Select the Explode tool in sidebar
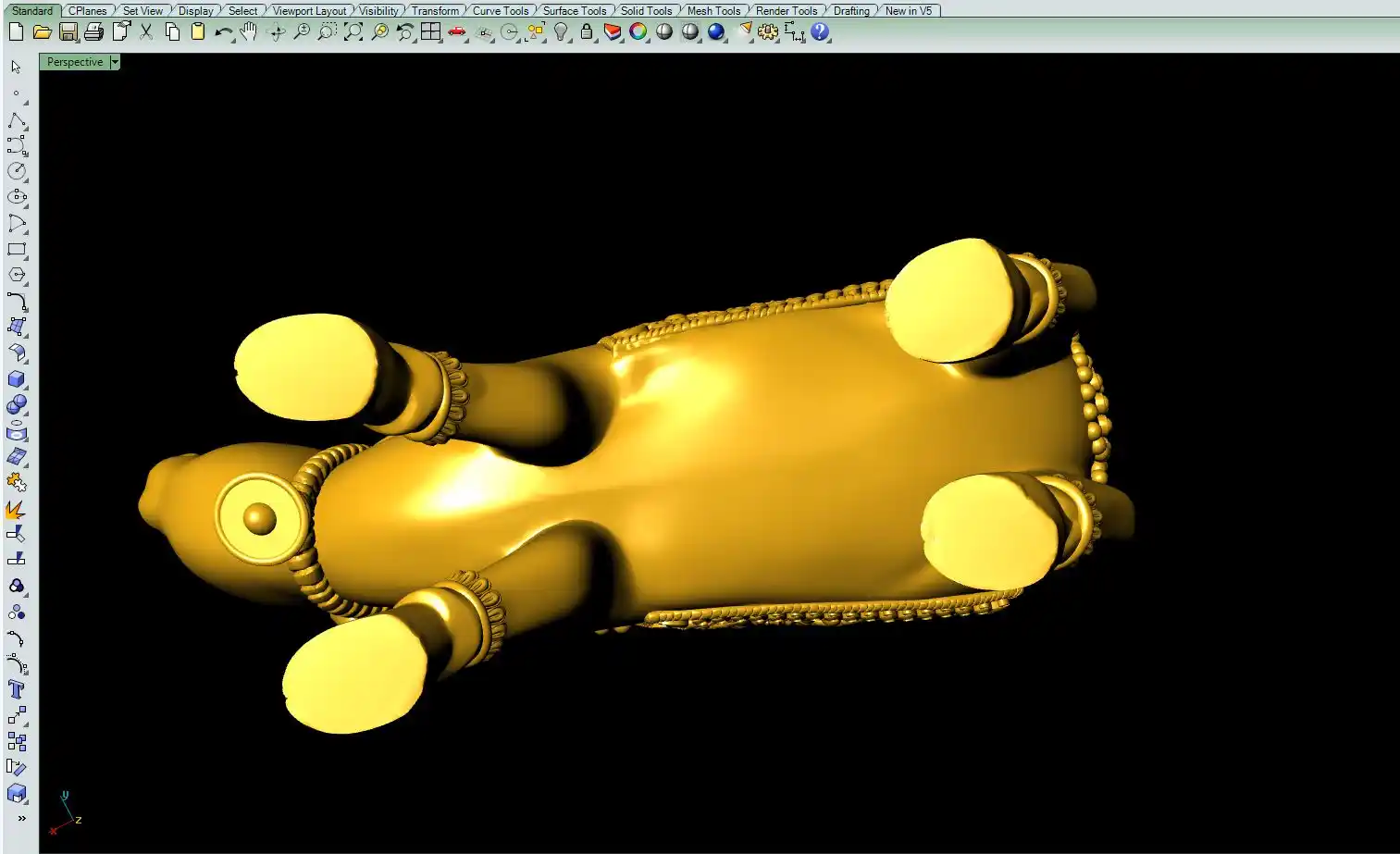 (16, 510)
